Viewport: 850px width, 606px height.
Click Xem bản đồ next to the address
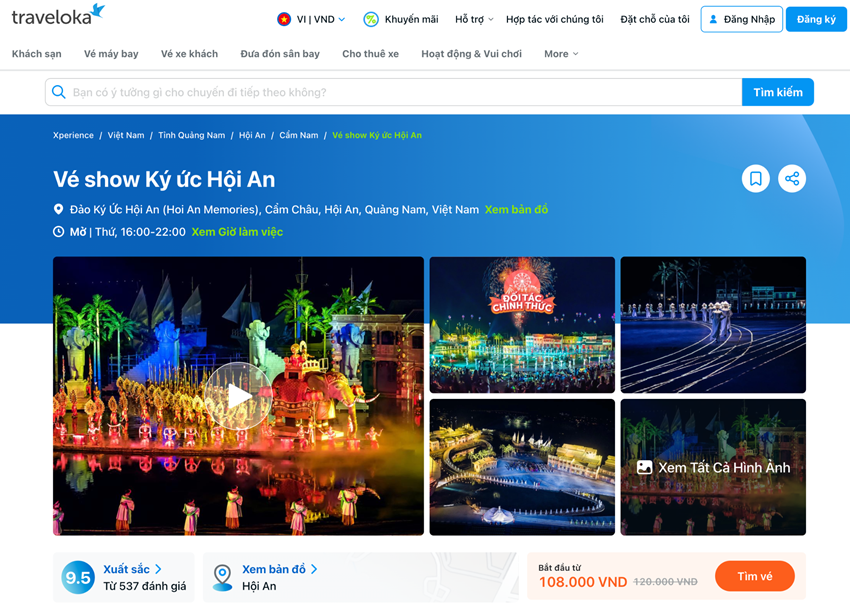tap(516, 209)
